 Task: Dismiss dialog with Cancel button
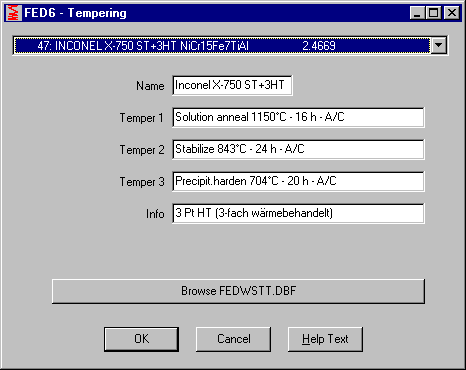233,339
